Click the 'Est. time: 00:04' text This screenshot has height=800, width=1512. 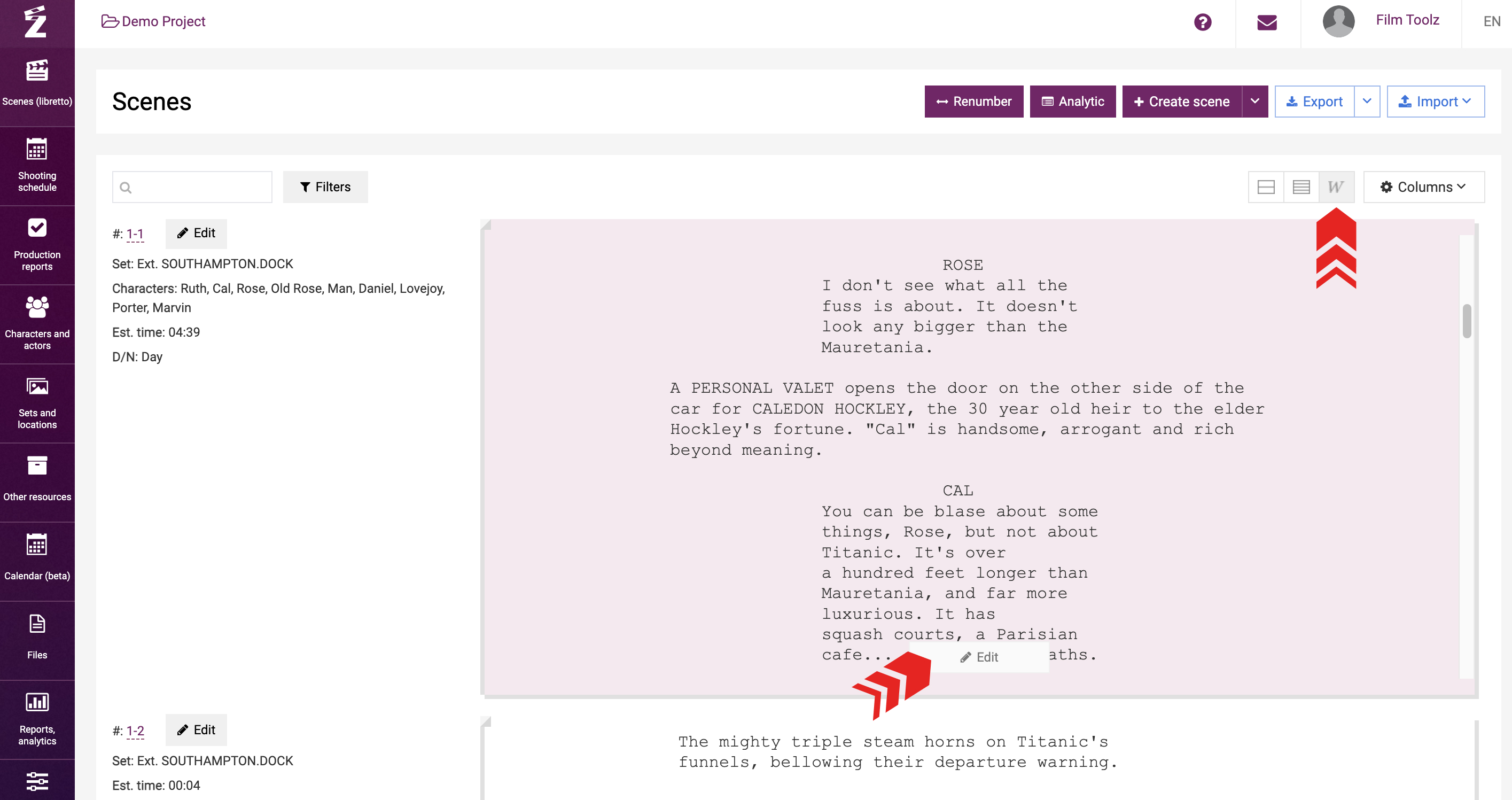point(156,786)
